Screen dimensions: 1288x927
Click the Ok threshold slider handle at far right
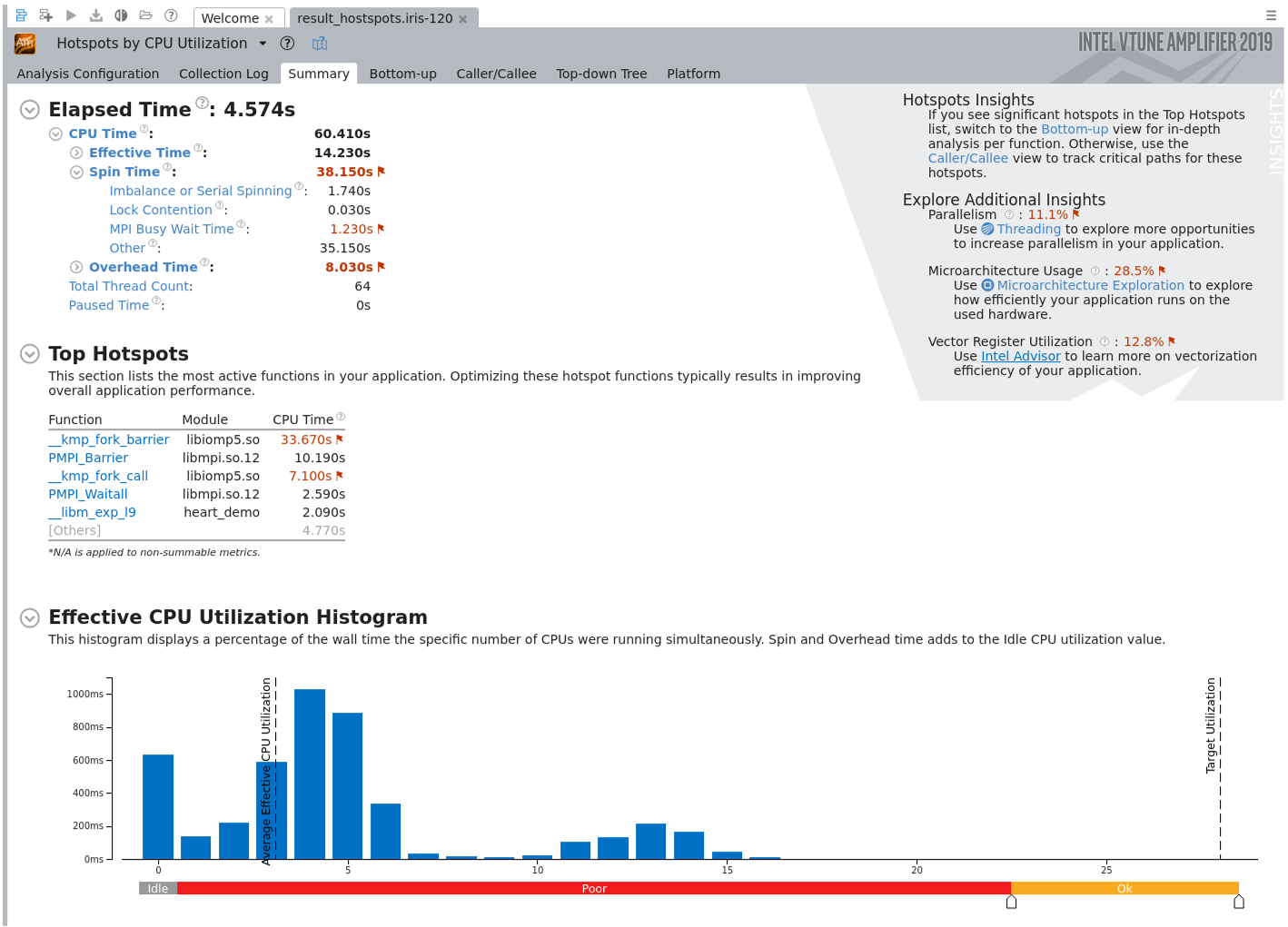[1238, 902]
